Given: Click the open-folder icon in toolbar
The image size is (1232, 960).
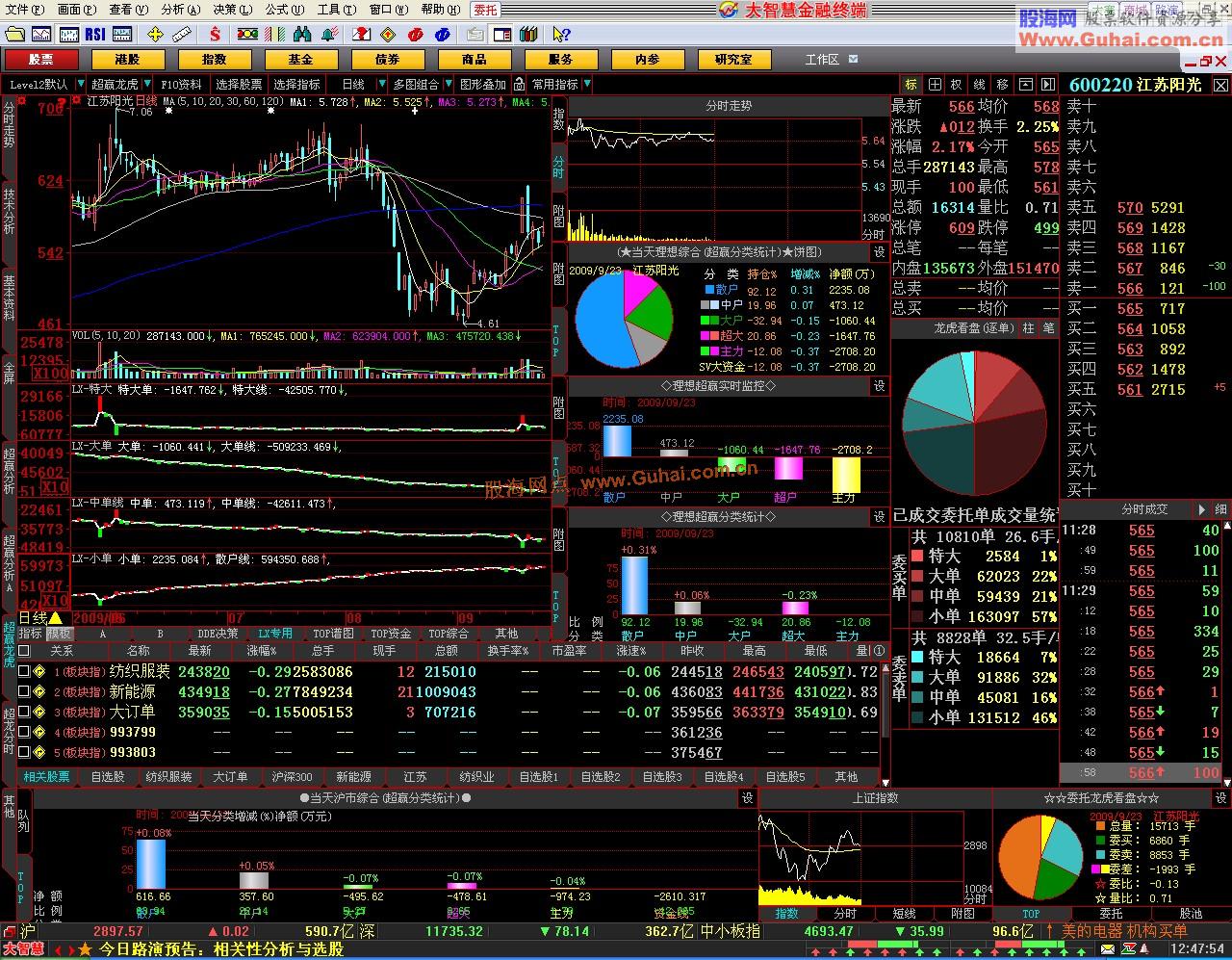Looking at the screenshot, I should (14, 35).
